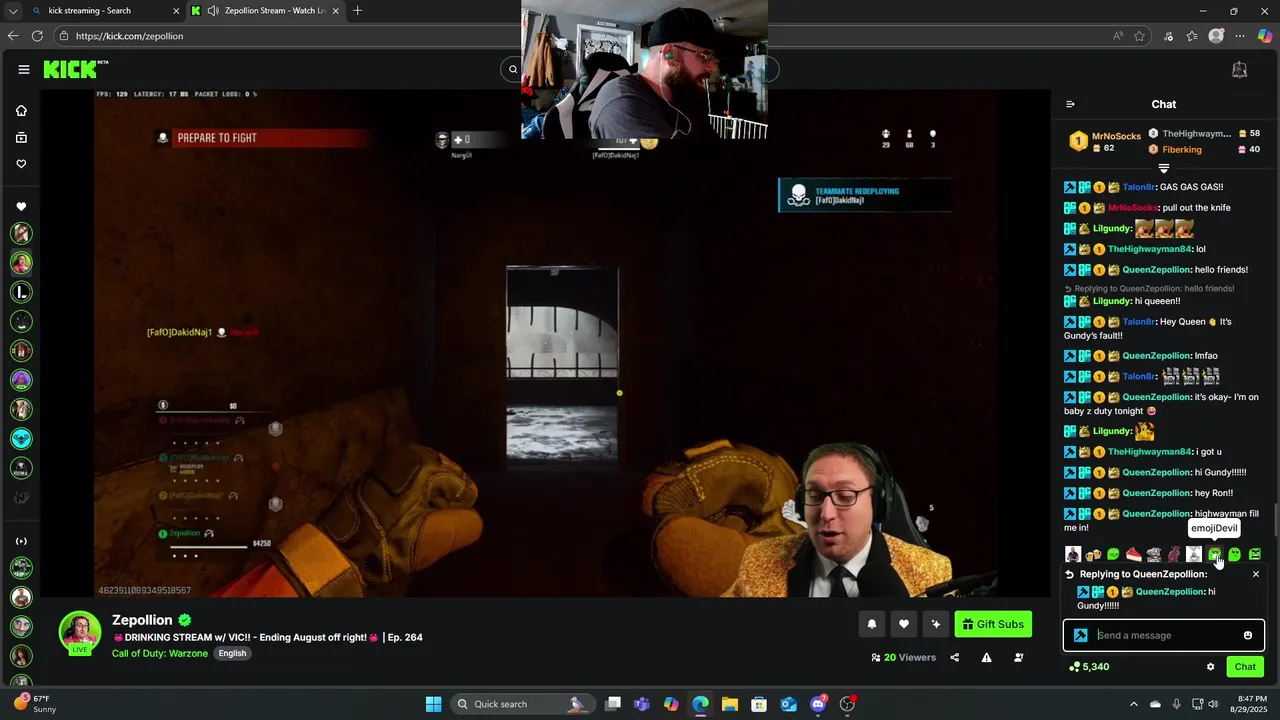Image resolution: width=1280 pixels, height=720 pixels.
Task: Open Call of Duty: Warzone category
Action: pos(160,653)
